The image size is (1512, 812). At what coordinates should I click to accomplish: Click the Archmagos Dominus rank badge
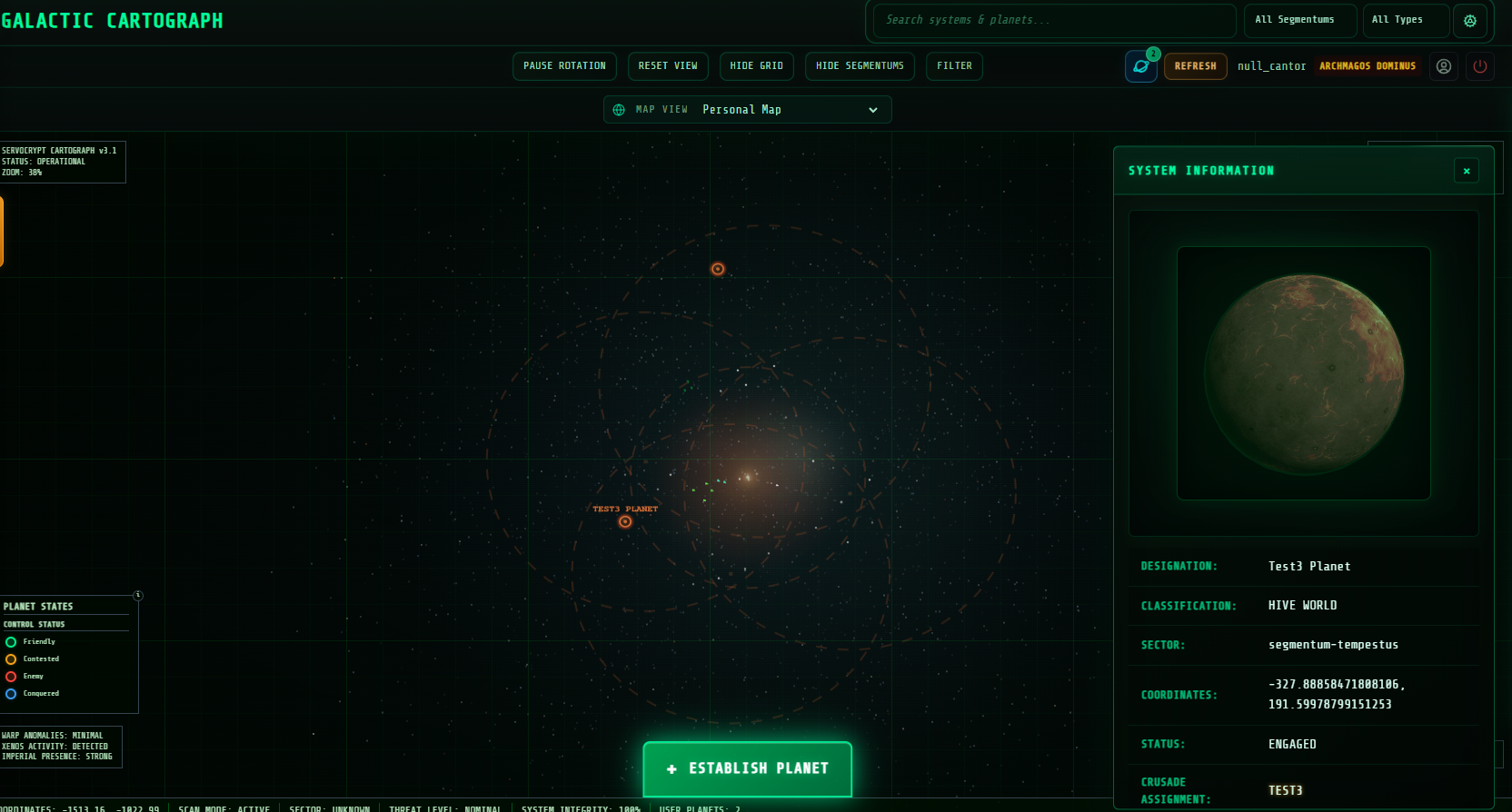[1368, 66]
